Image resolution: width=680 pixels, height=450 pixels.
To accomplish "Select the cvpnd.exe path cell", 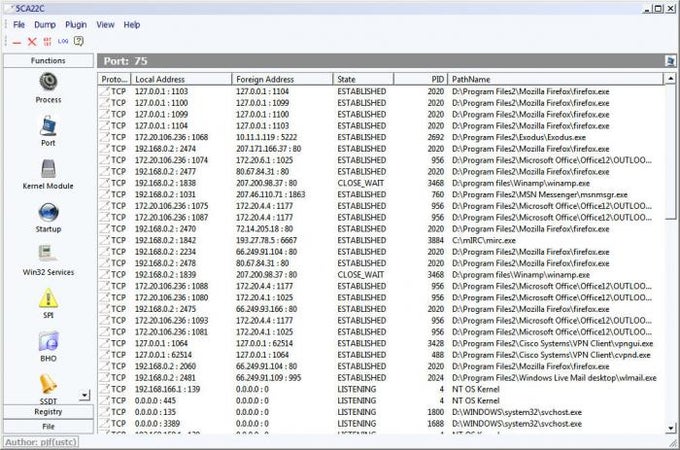I will pos(551,355).
